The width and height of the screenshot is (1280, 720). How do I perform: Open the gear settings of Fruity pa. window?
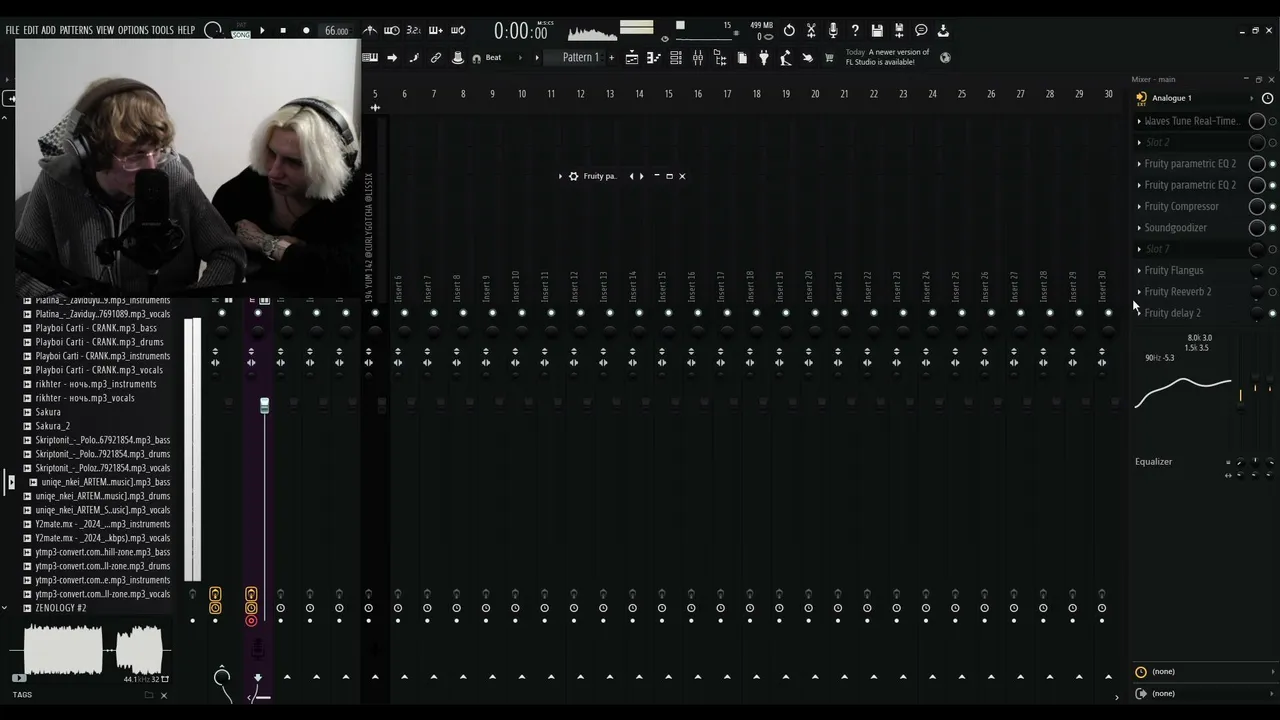(x=573, y=176)
